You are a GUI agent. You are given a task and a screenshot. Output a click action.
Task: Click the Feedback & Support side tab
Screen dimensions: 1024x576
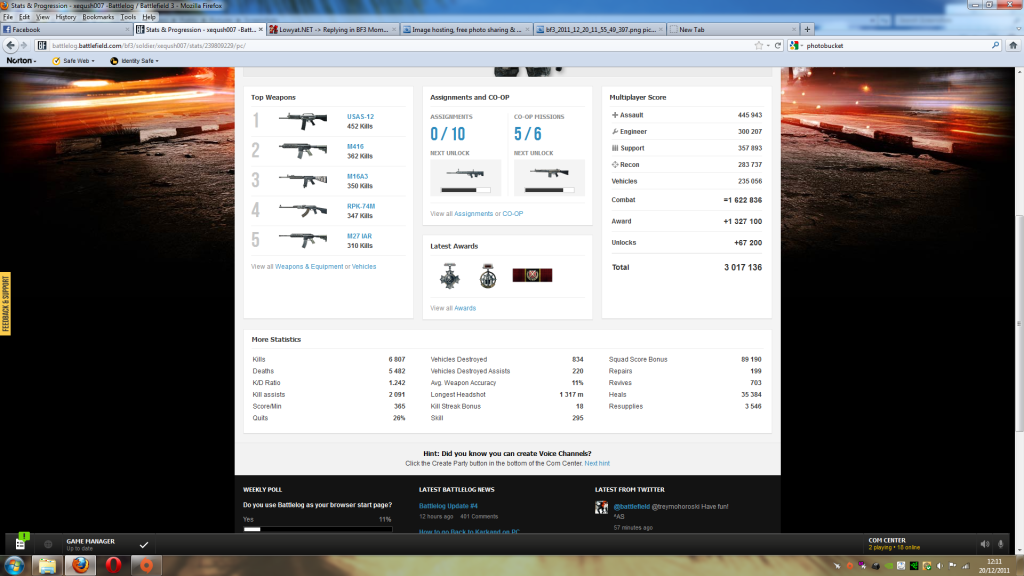click(x=5, y=303)
